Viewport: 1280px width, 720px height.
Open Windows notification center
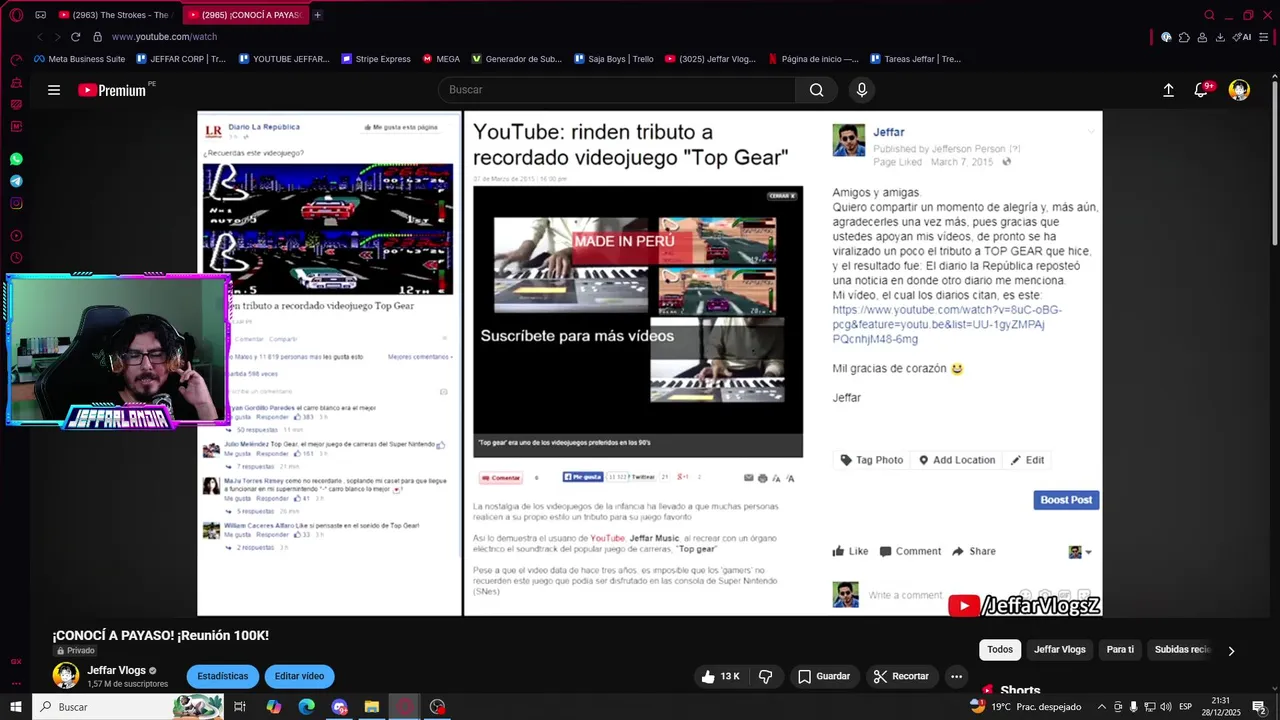coord(1259,707)
